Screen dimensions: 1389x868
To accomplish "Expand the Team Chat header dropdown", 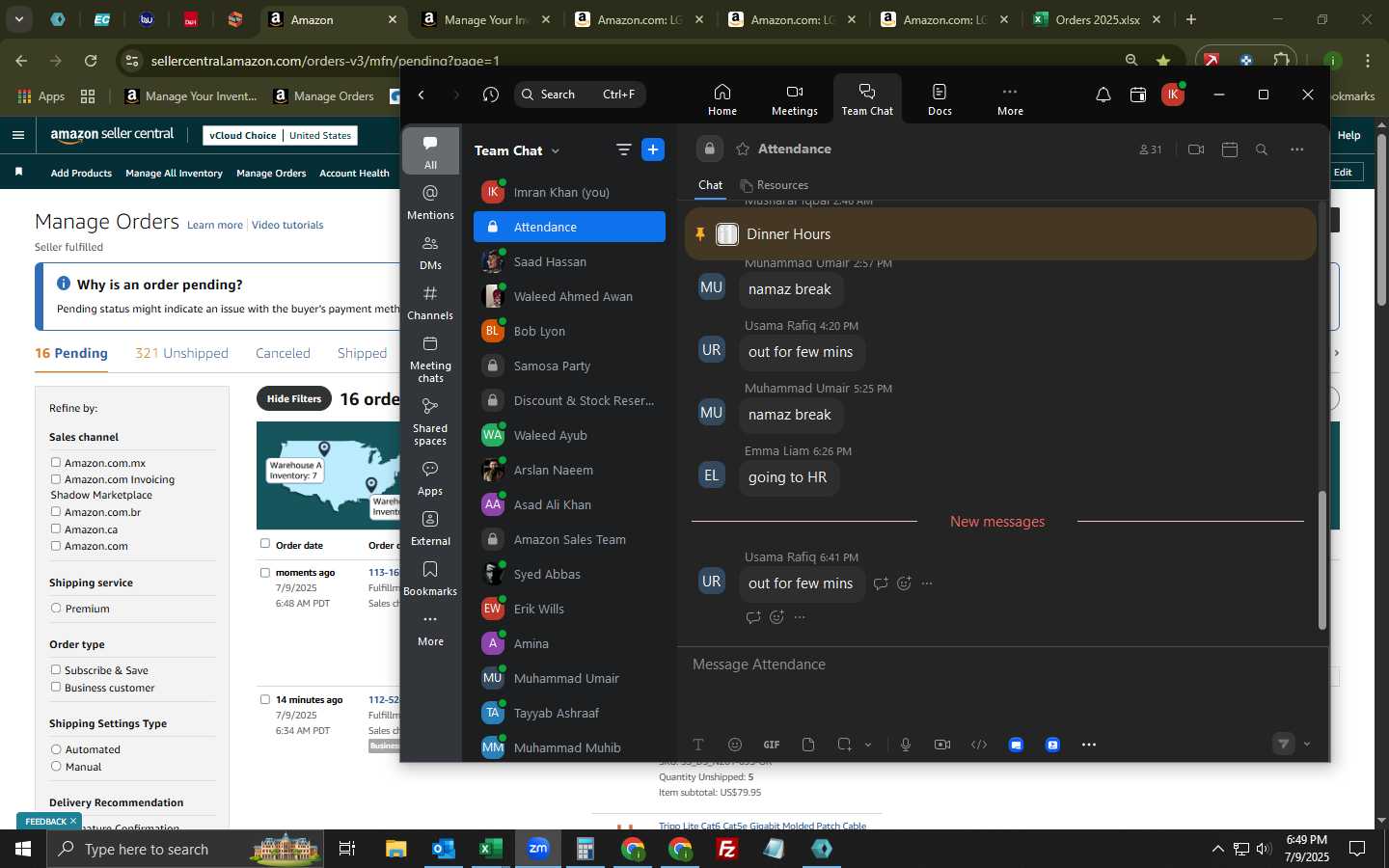I will [556, 150].
